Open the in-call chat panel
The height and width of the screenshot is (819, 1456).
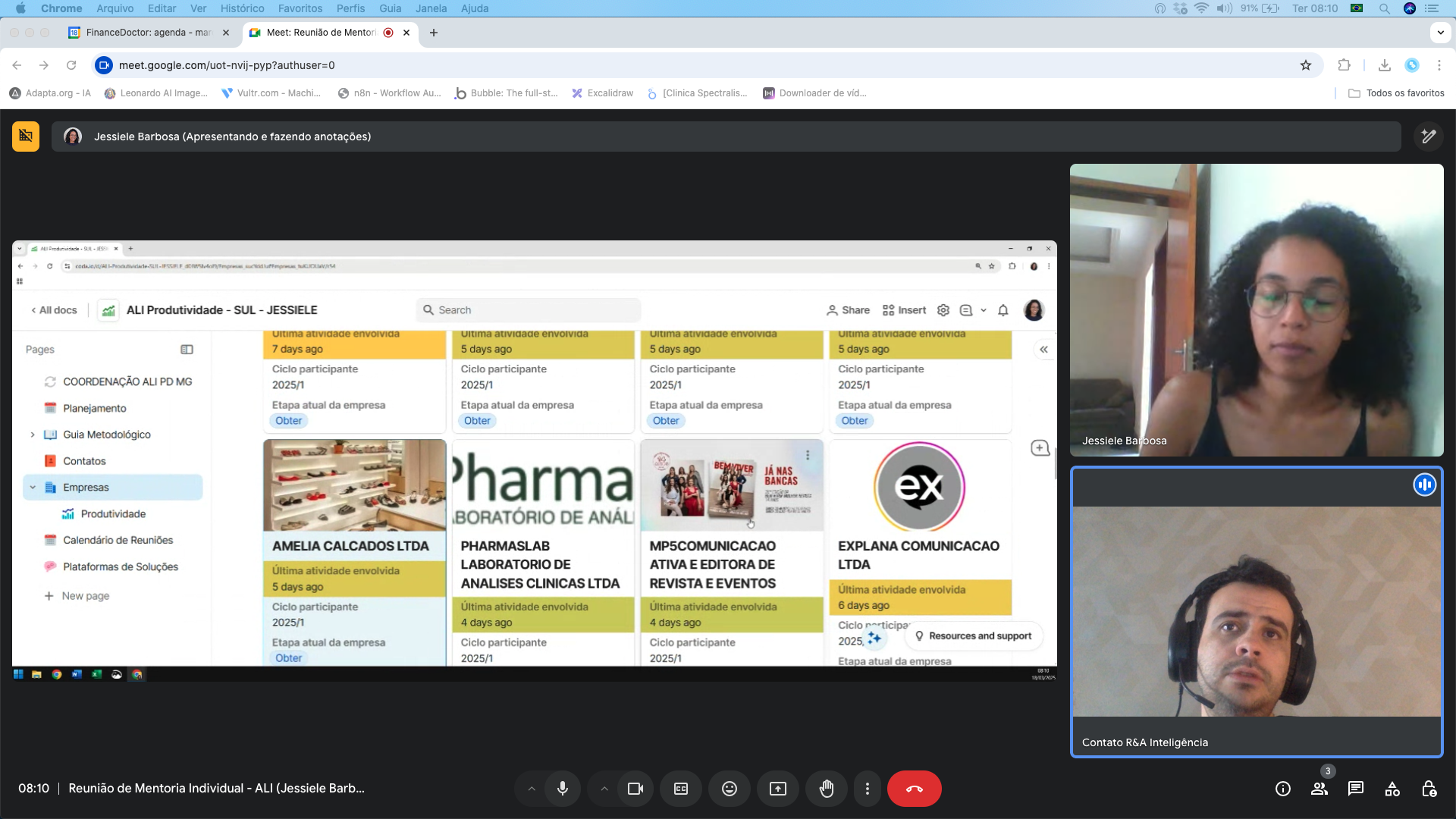[x=1355, y=789]
